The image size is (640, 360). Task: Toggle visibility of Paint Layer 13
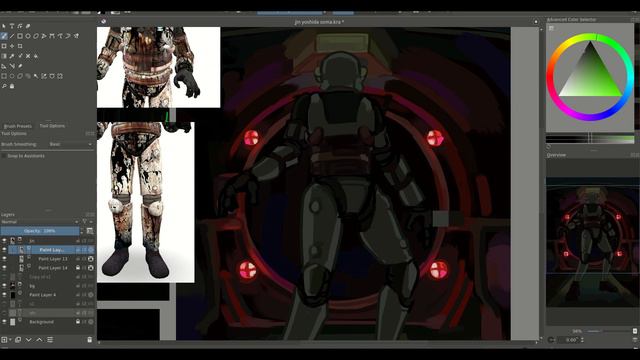pyautogui.click(x=4, y=259)
